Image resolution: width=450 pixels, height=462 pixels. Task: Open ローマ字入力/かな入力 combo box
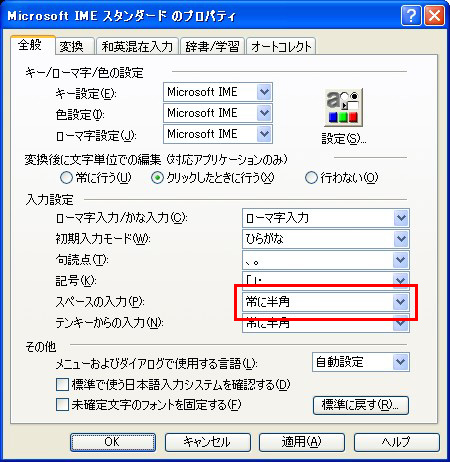point(326,218)
